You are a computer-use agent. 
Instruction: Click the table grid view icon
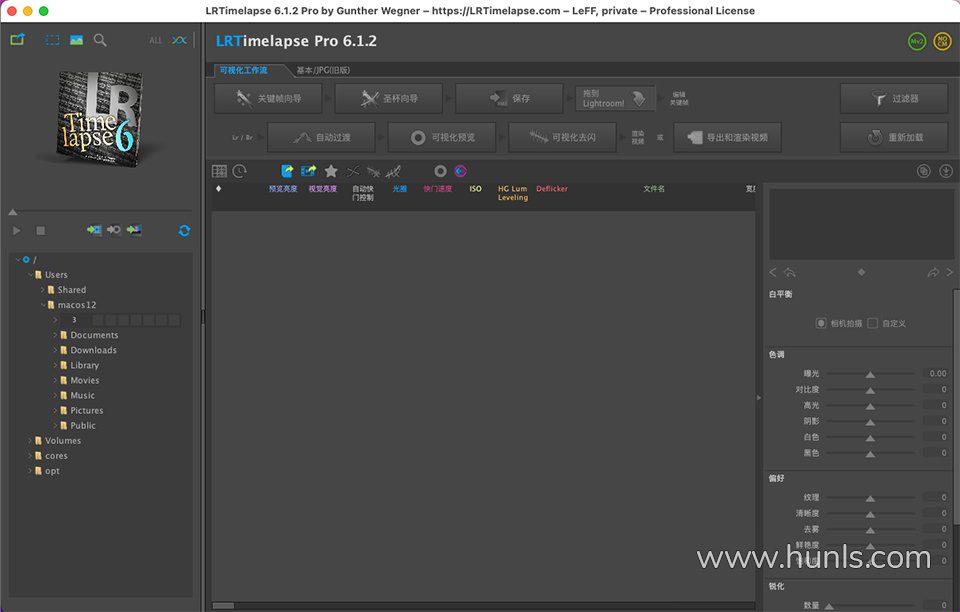[x=219, y=171]
